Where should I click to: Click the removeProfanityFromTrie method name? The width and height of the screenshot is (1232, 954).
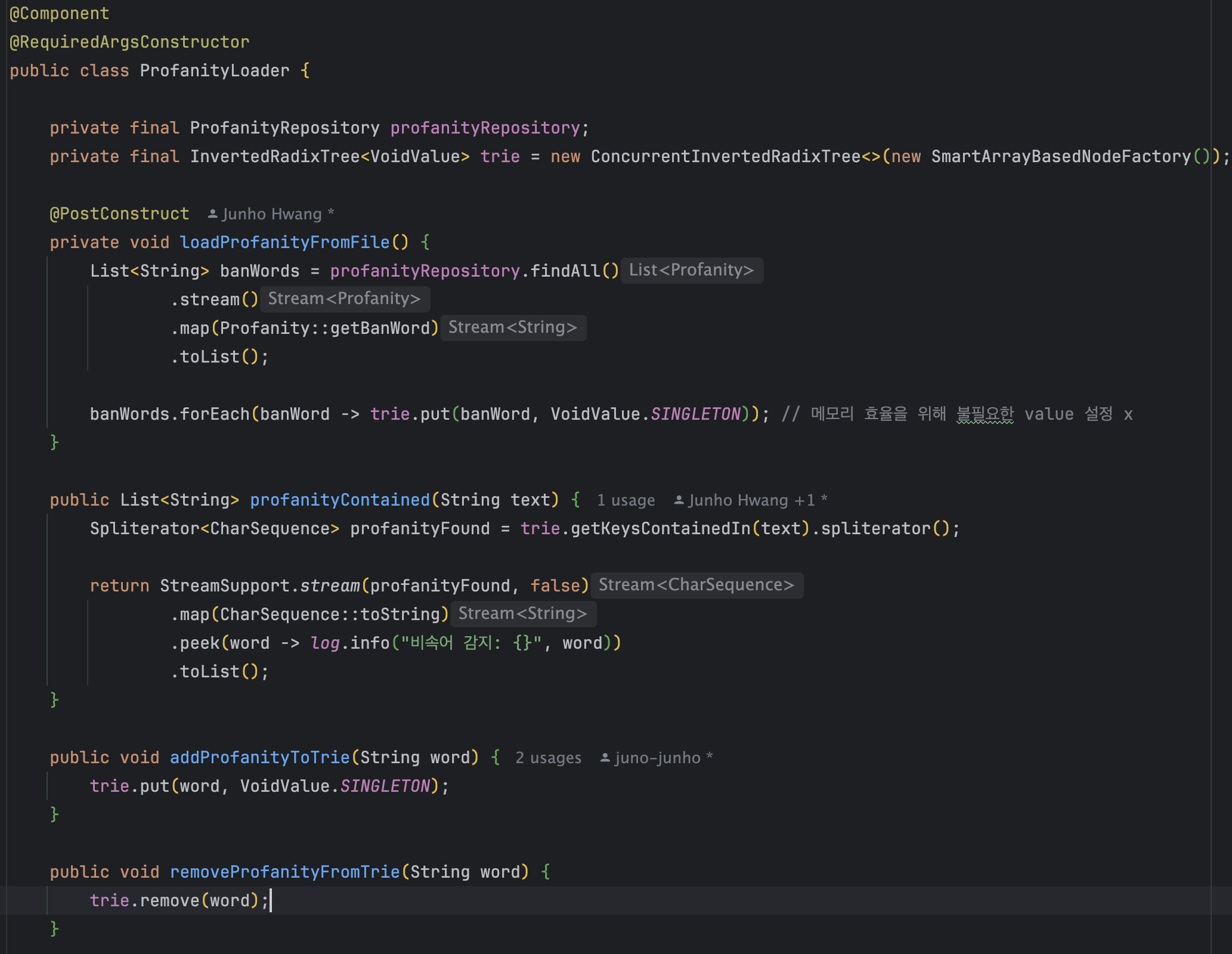(x=285, y=872)
